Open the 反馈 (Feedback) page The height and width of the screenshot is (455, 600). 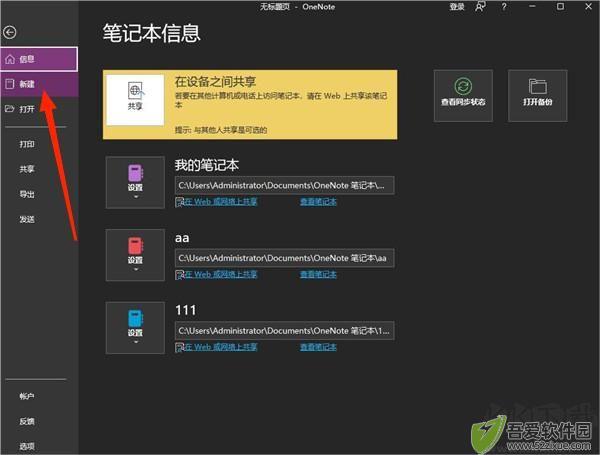click(x=27, y=421)
